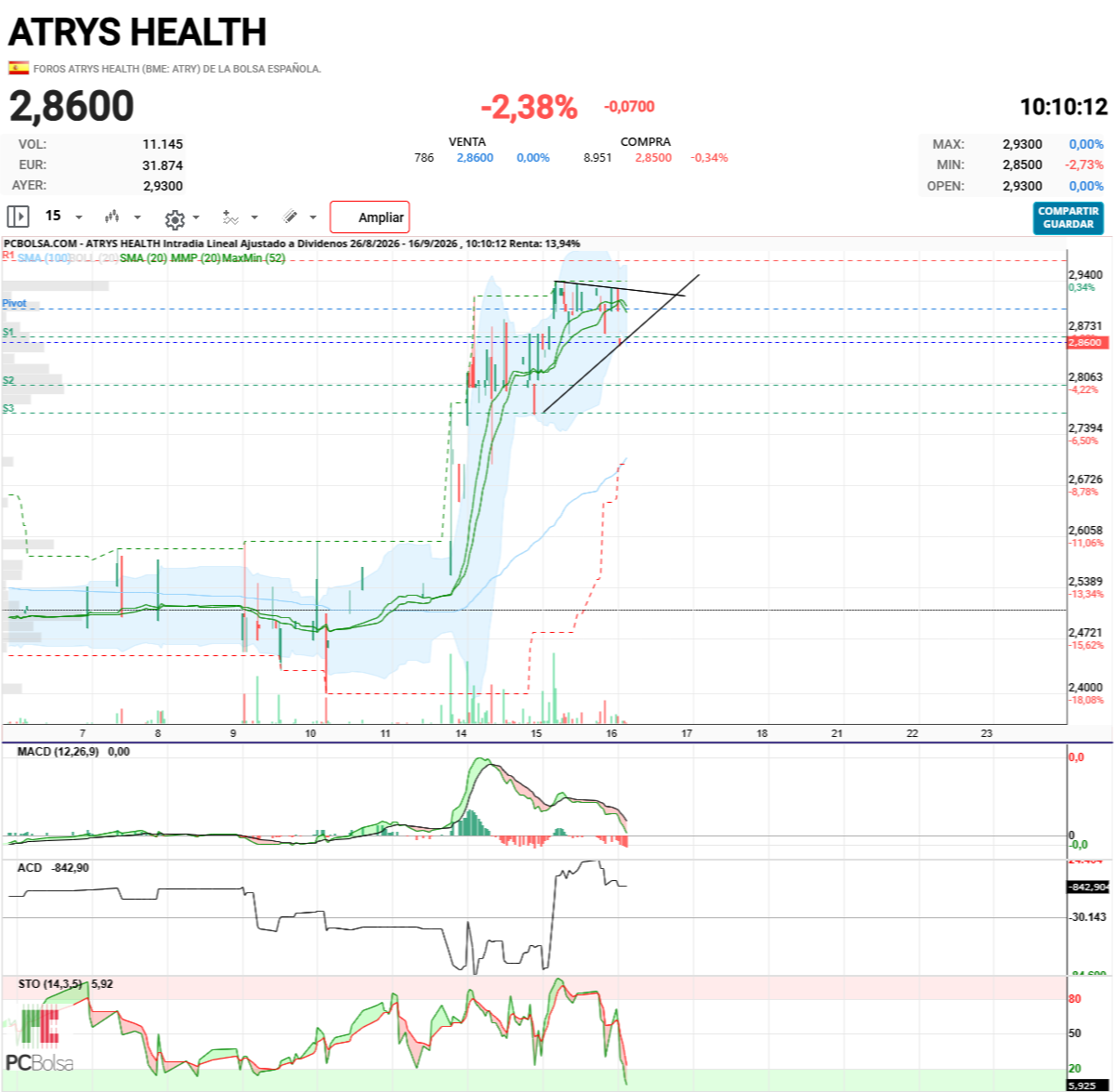
Task: Select the drawing pencil tool
Action: 290,217
